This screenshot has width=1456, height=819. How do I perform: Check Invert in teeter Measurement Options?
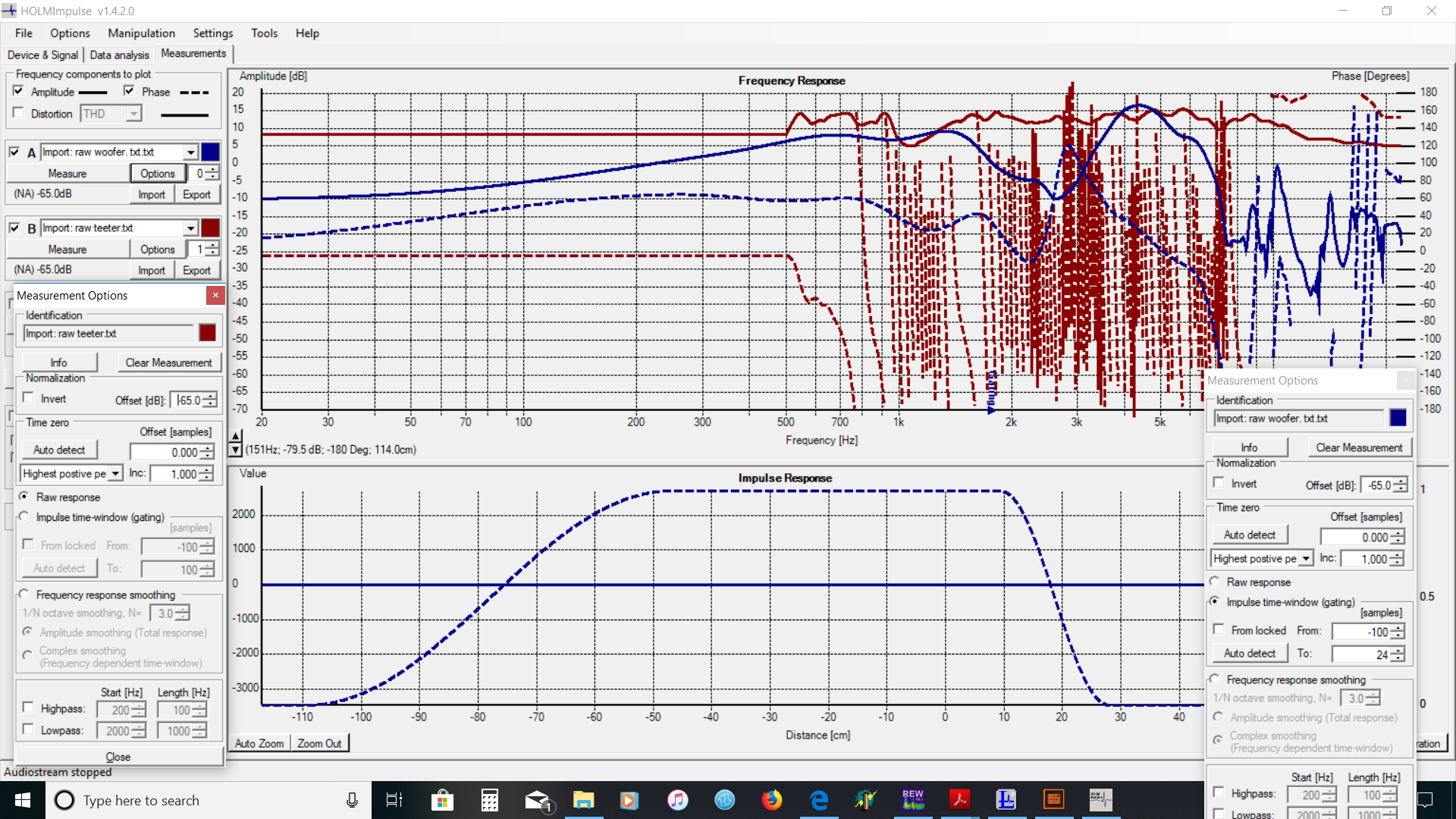(x=29, y=398)
